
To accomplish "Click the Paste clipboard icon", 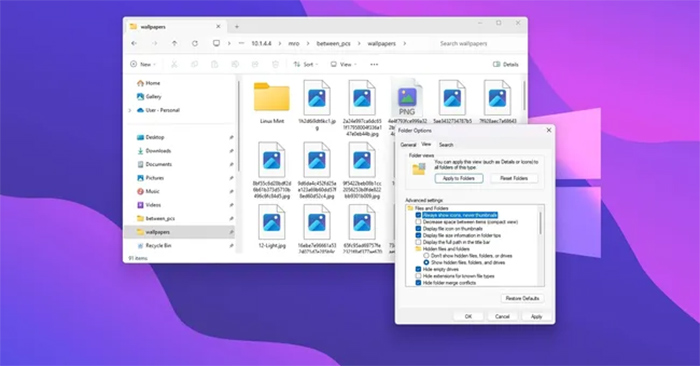I will click(x=215, y=64).
